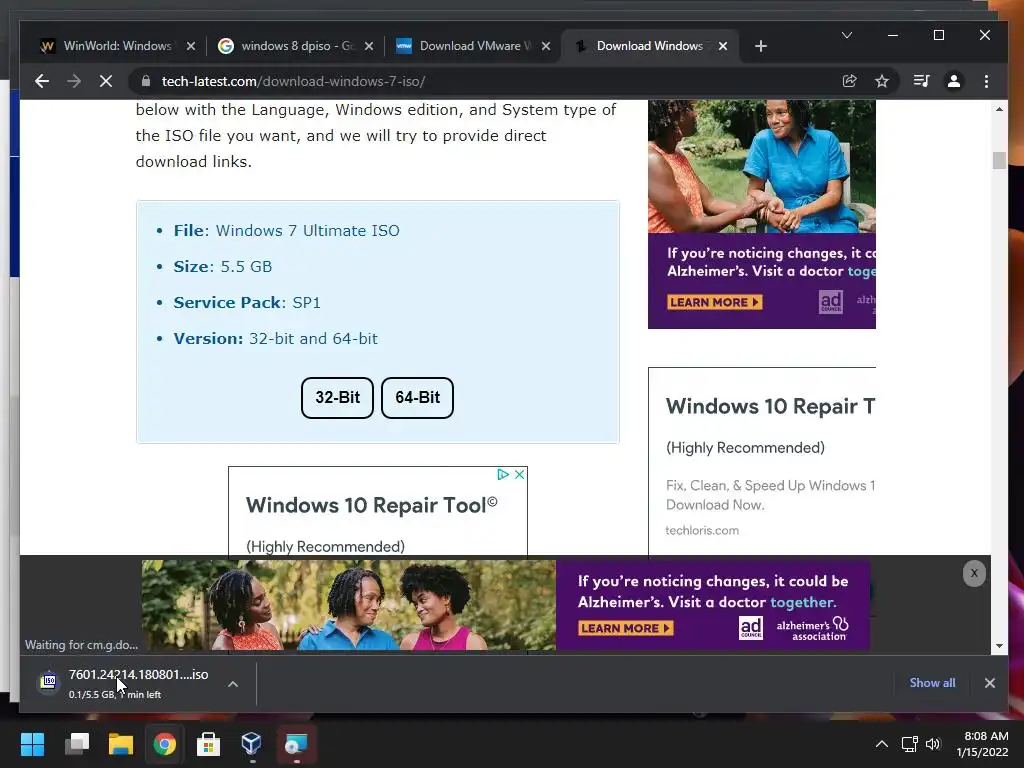Open Chrome's three-dot menu
The image size is (1024, 768).
tap(987, 81)
